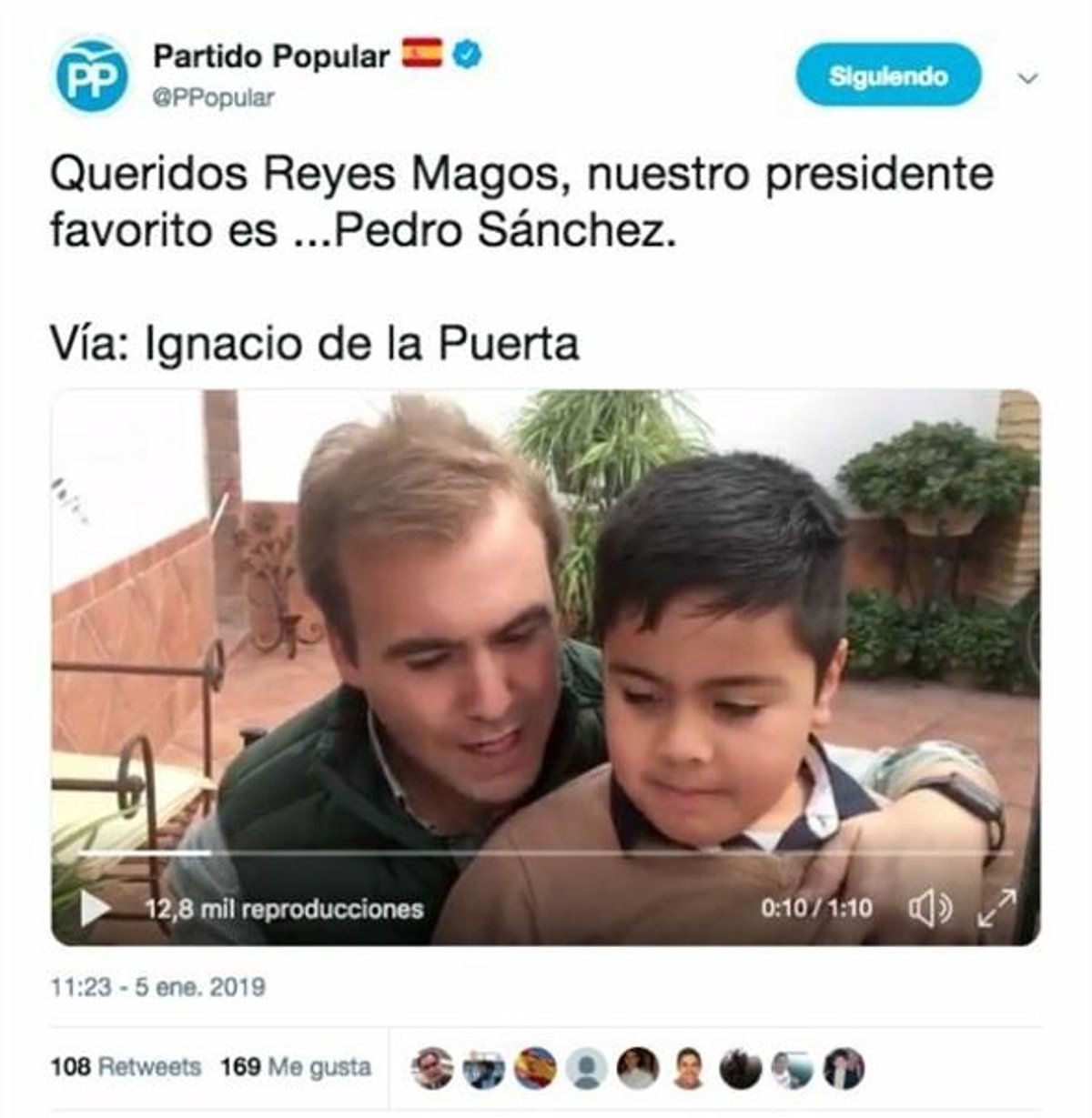Open the grey default profile liker avatar

587,1068
